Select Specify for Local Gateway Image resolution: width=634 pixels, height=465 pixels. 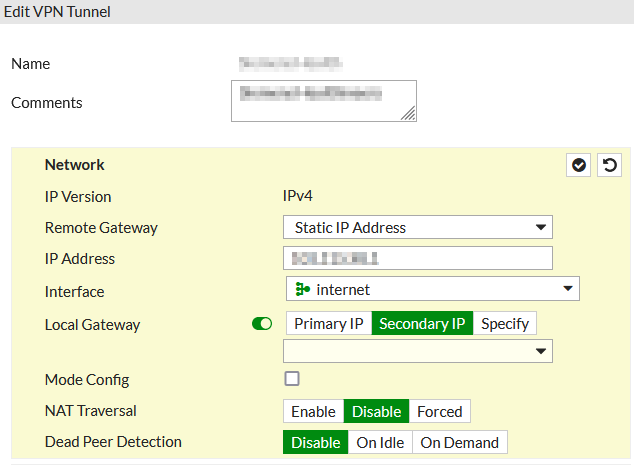505,324
